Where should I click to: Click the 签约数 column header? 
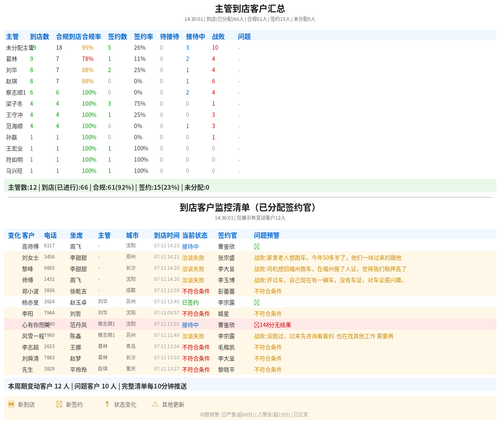(117, 36)
